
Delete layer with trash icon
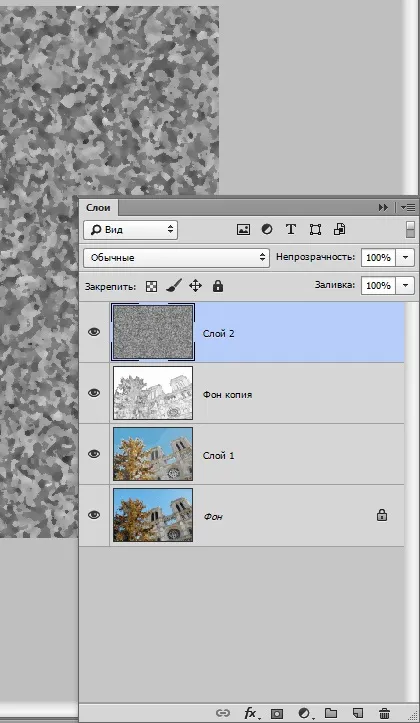pos(385,713)
